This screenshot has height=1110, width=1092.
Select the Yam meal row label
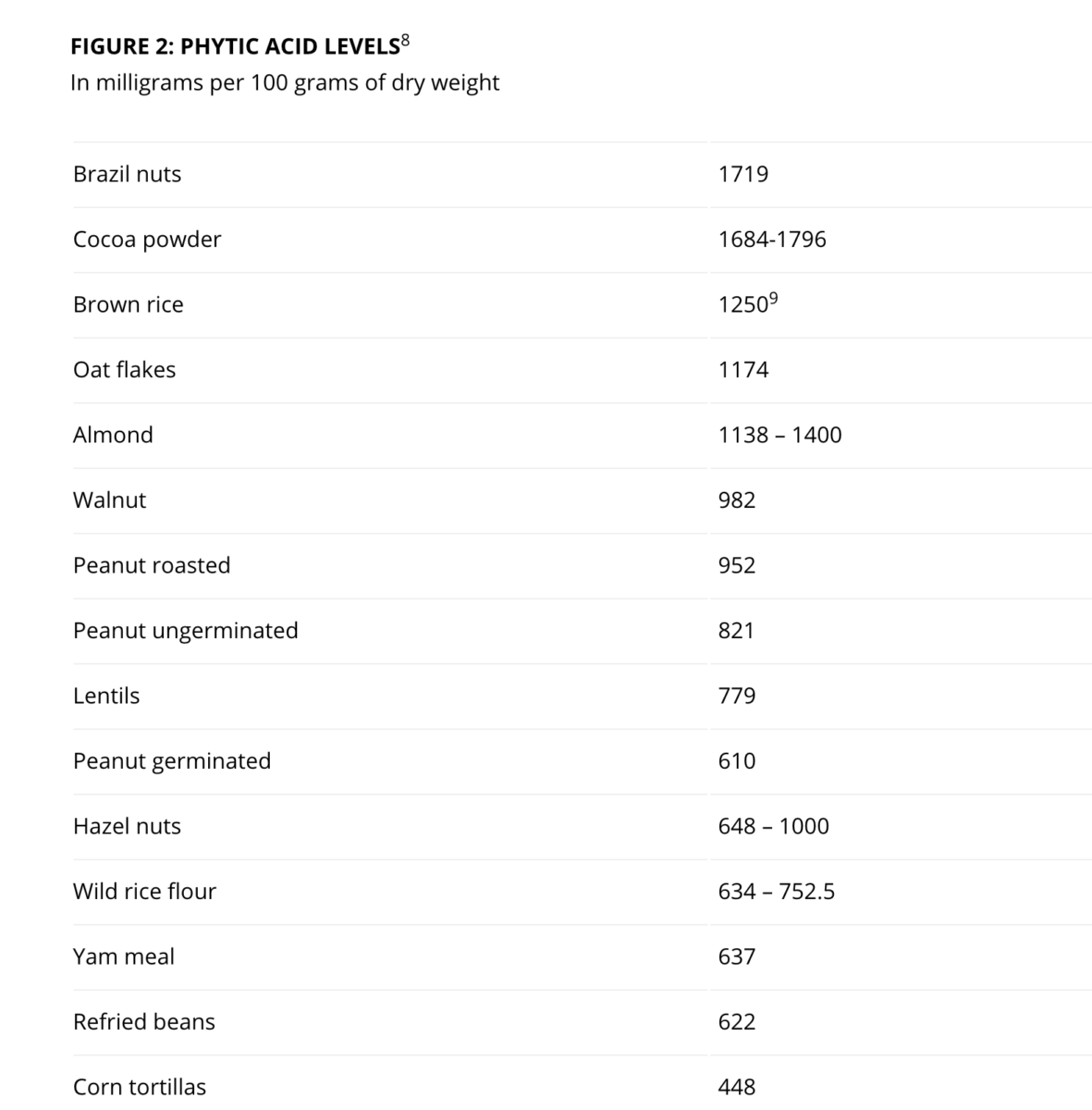click(x=124, y=956)
